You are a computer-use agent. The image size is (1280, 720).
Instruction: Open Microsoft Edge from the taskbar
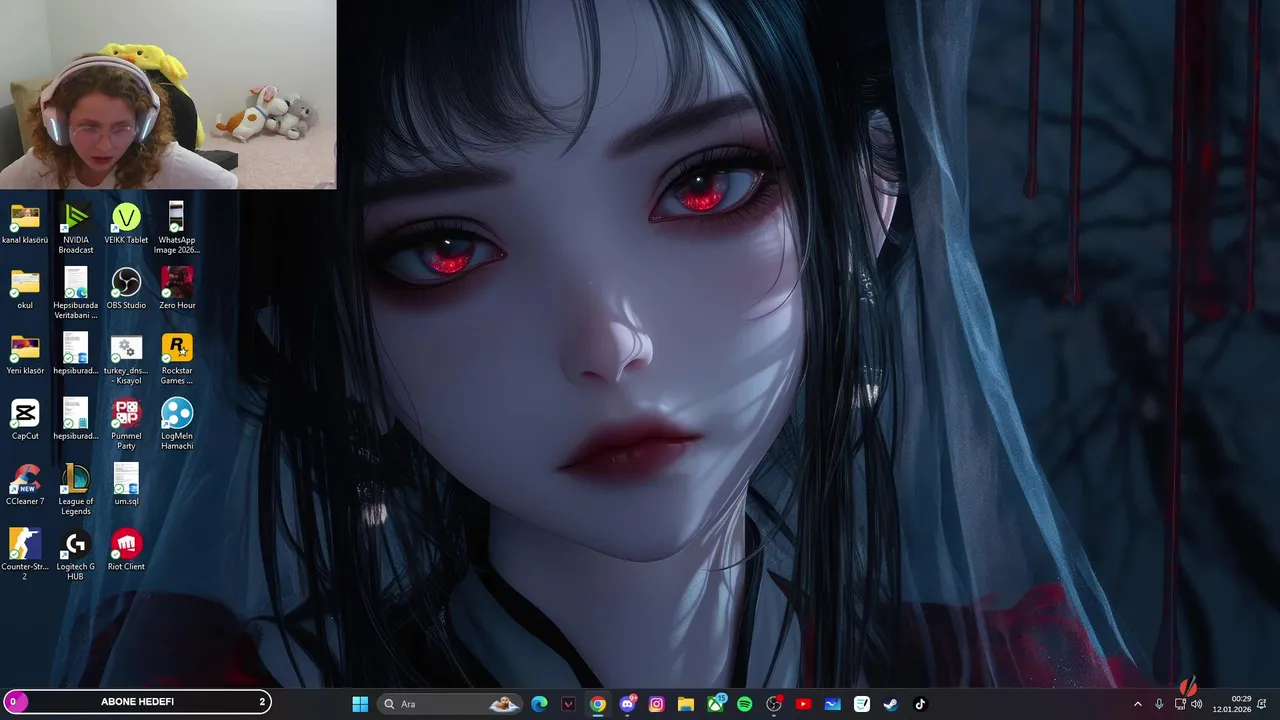pyautogui.click(x=540, y=704)
